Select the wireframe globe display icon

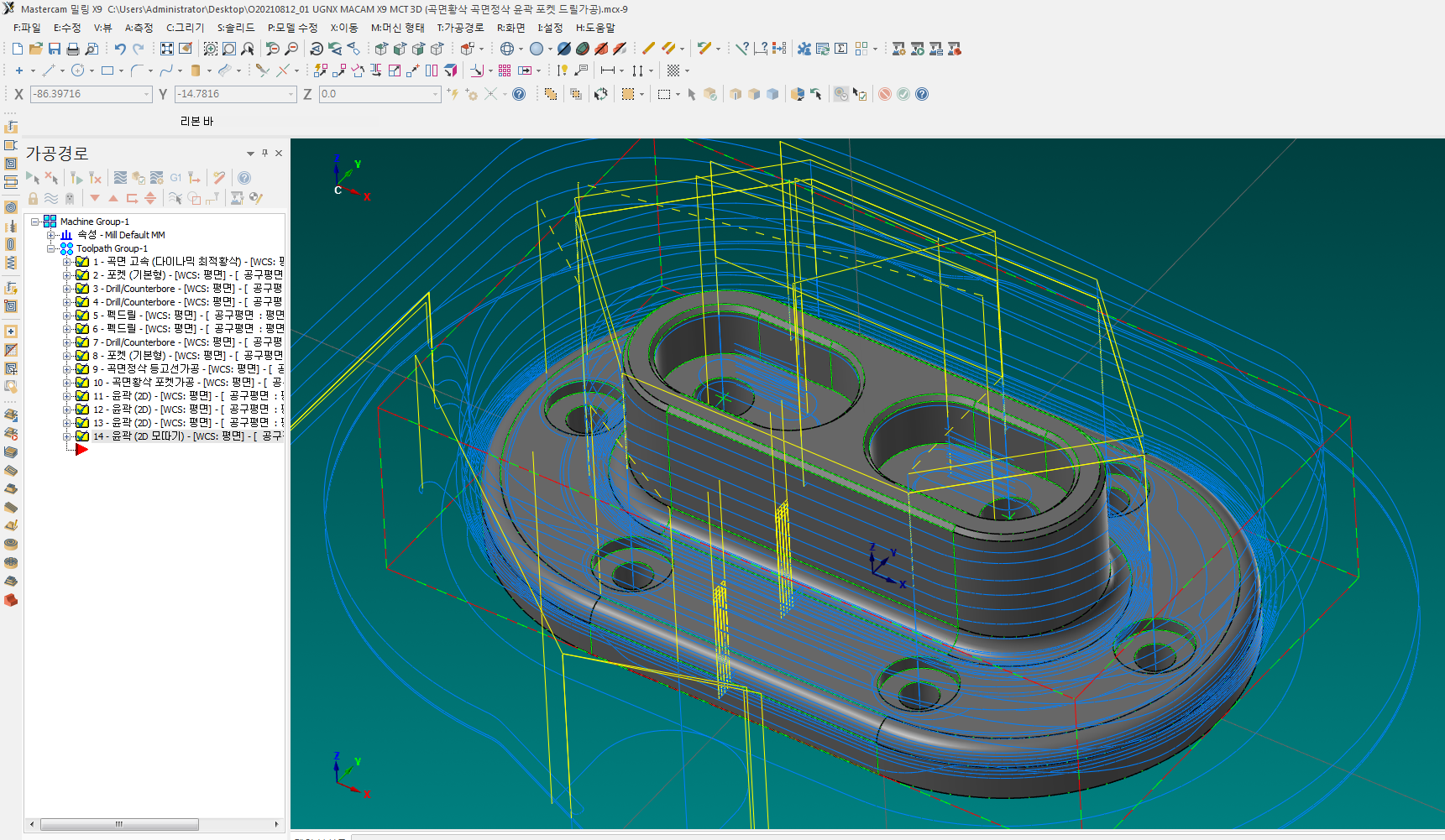click(x=506, y=49)
